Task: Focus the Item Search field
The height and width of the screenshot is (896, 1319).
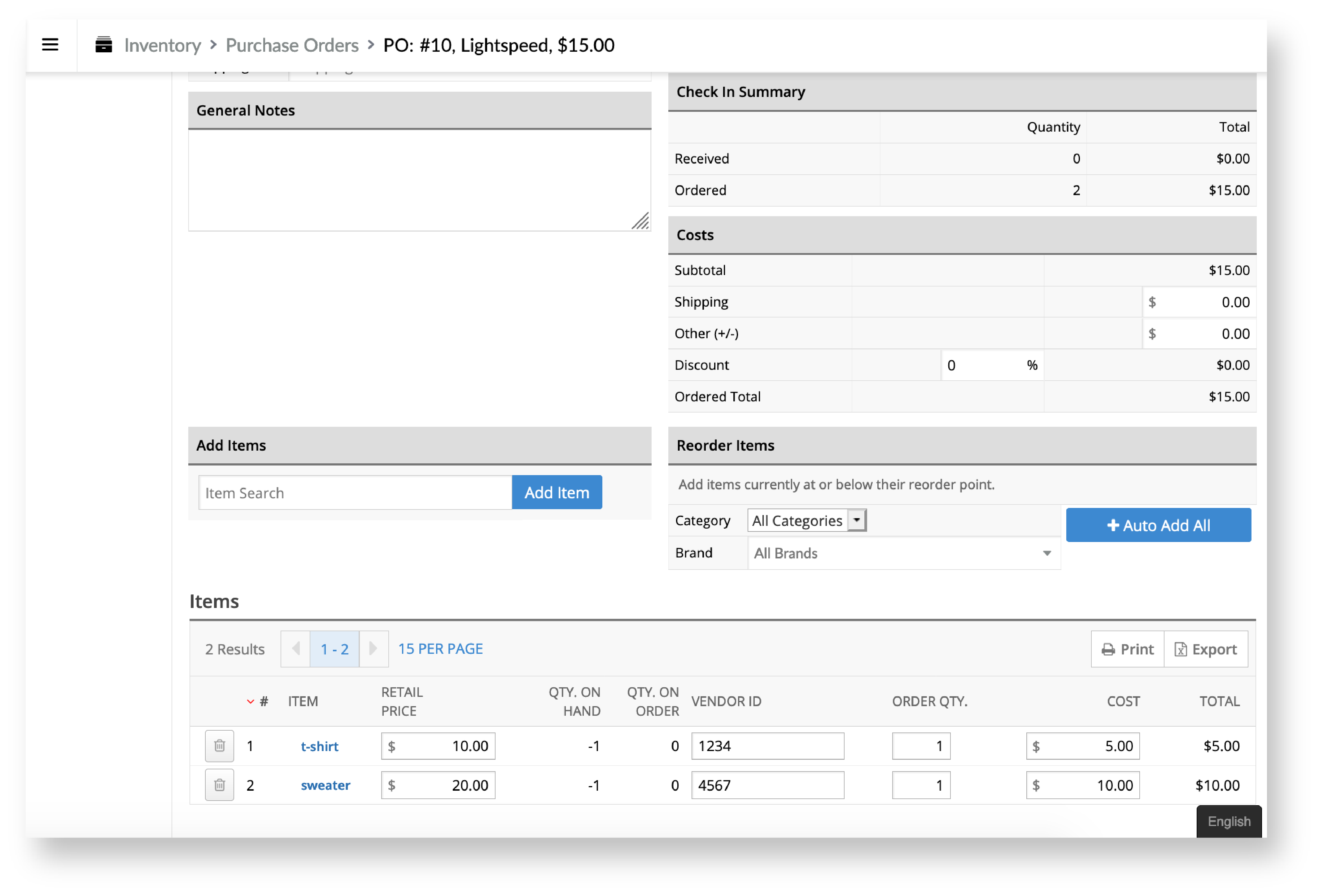Action: click(x=355, y=492)
